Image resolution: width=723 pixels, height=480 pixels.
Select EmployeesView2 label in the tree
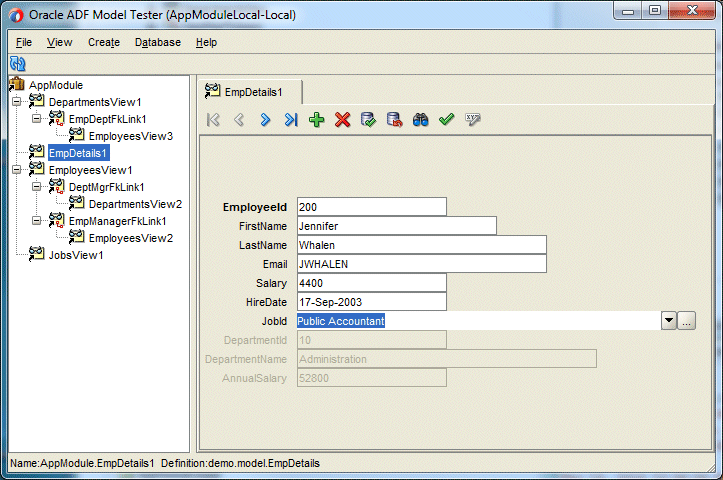coord(131,238)
